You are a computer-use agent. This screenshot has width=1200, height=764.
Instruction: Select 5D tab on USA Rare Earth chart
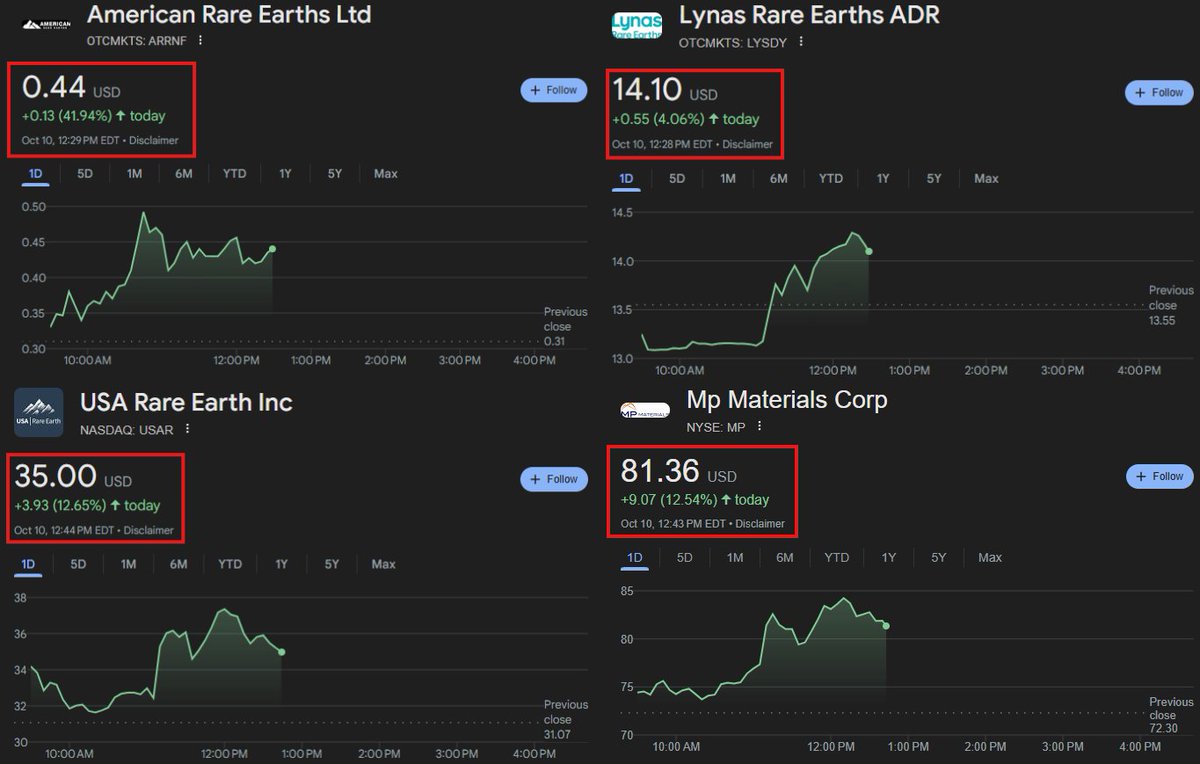pos(78,565)
